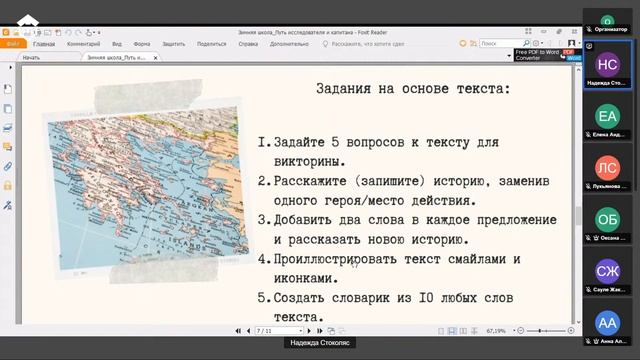Go to the next page arrow
Viewport: 640px width, 360px height.
click(x=309, y=331)
